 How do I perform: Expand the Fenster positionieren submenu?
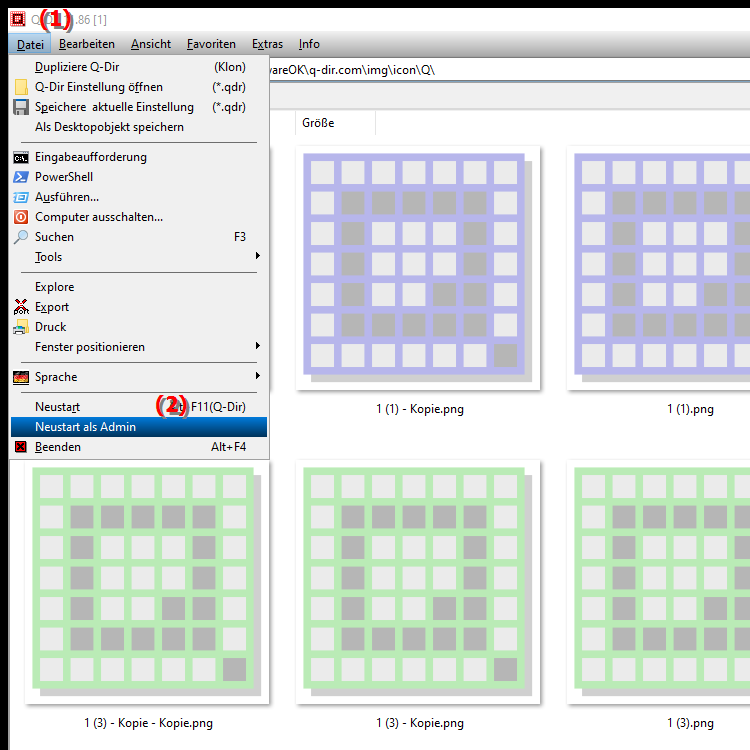tap(139, 347)
